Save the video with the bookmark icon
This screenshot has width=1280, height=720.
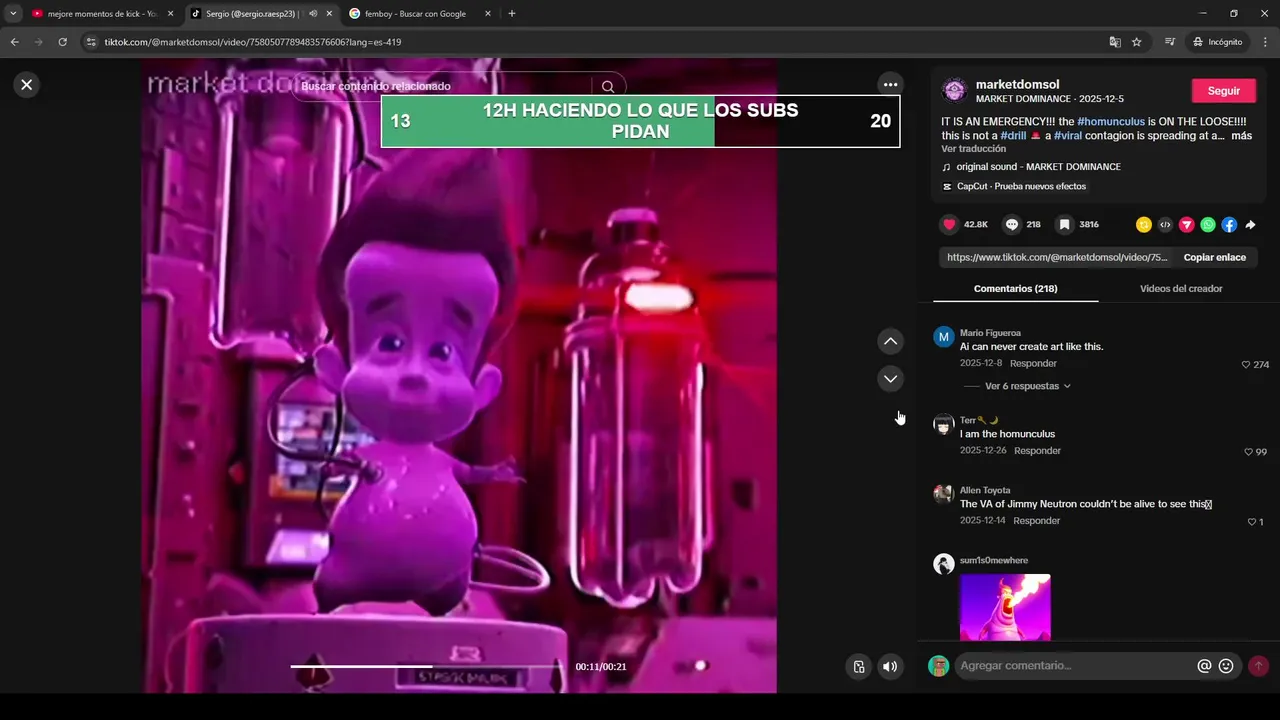click(x=1065, y=225)
